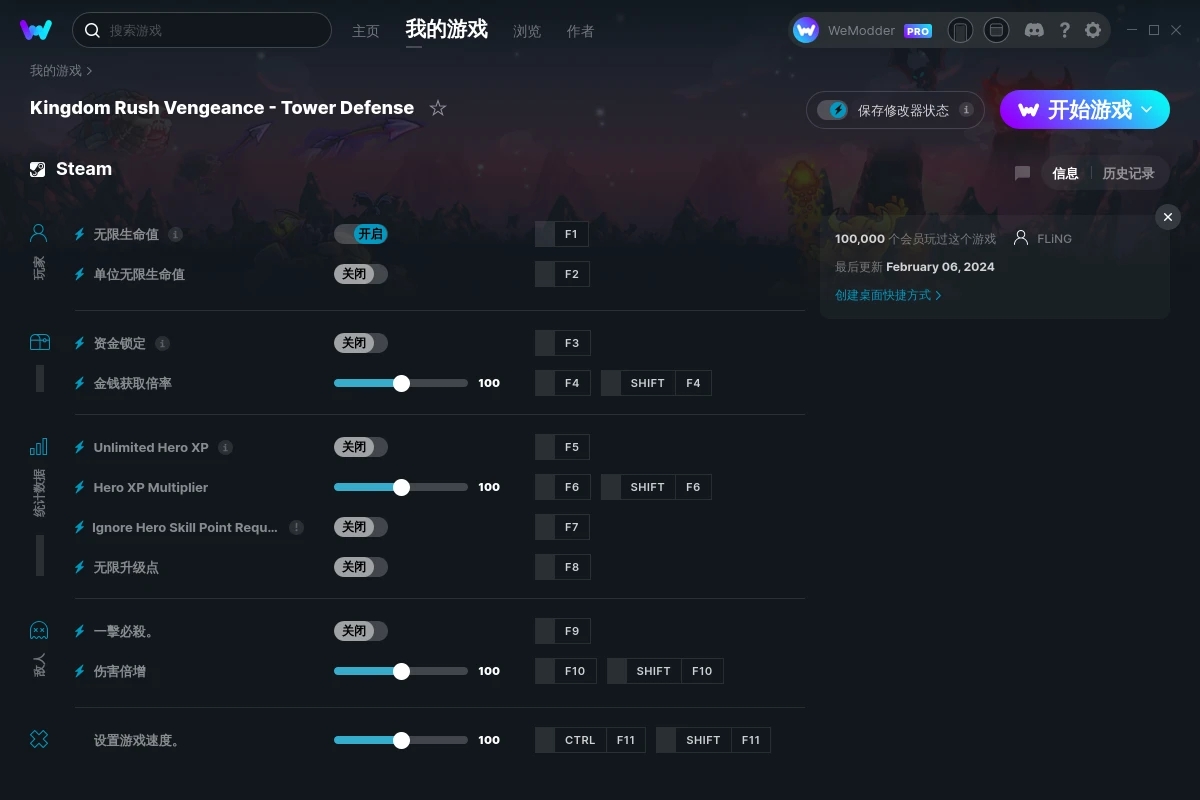Enable the 无限升级点 toggle

tap(361, 567)
